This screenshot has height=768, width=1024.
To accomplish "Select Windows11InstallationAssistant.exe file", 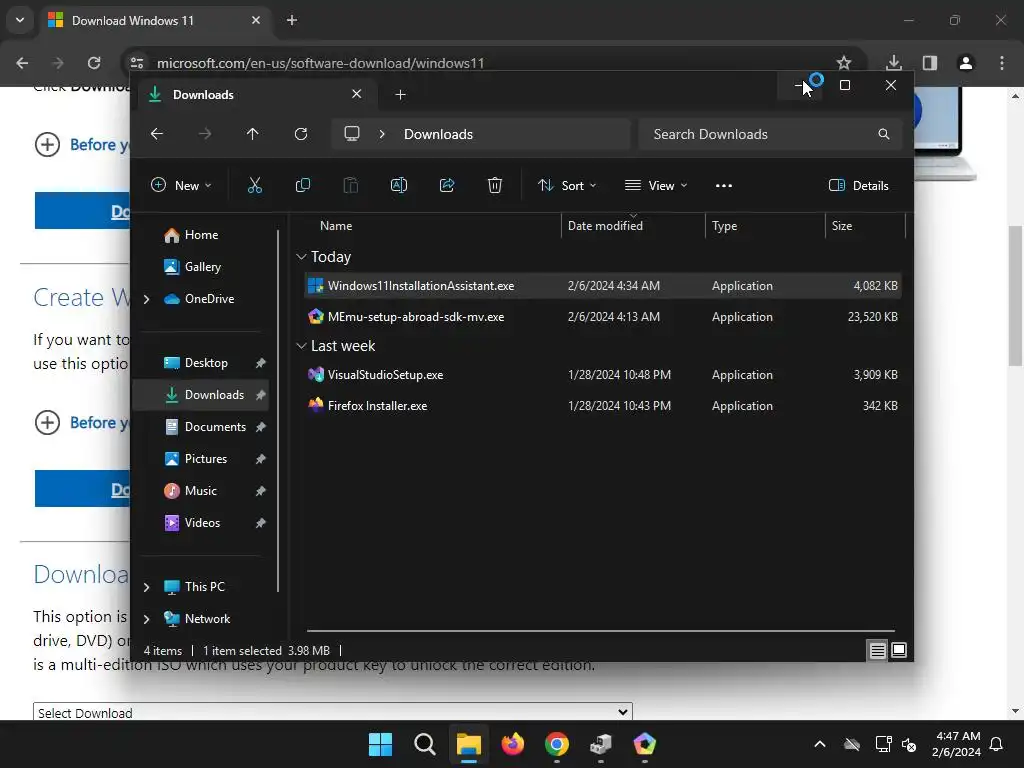I will (x=603, y=285).
